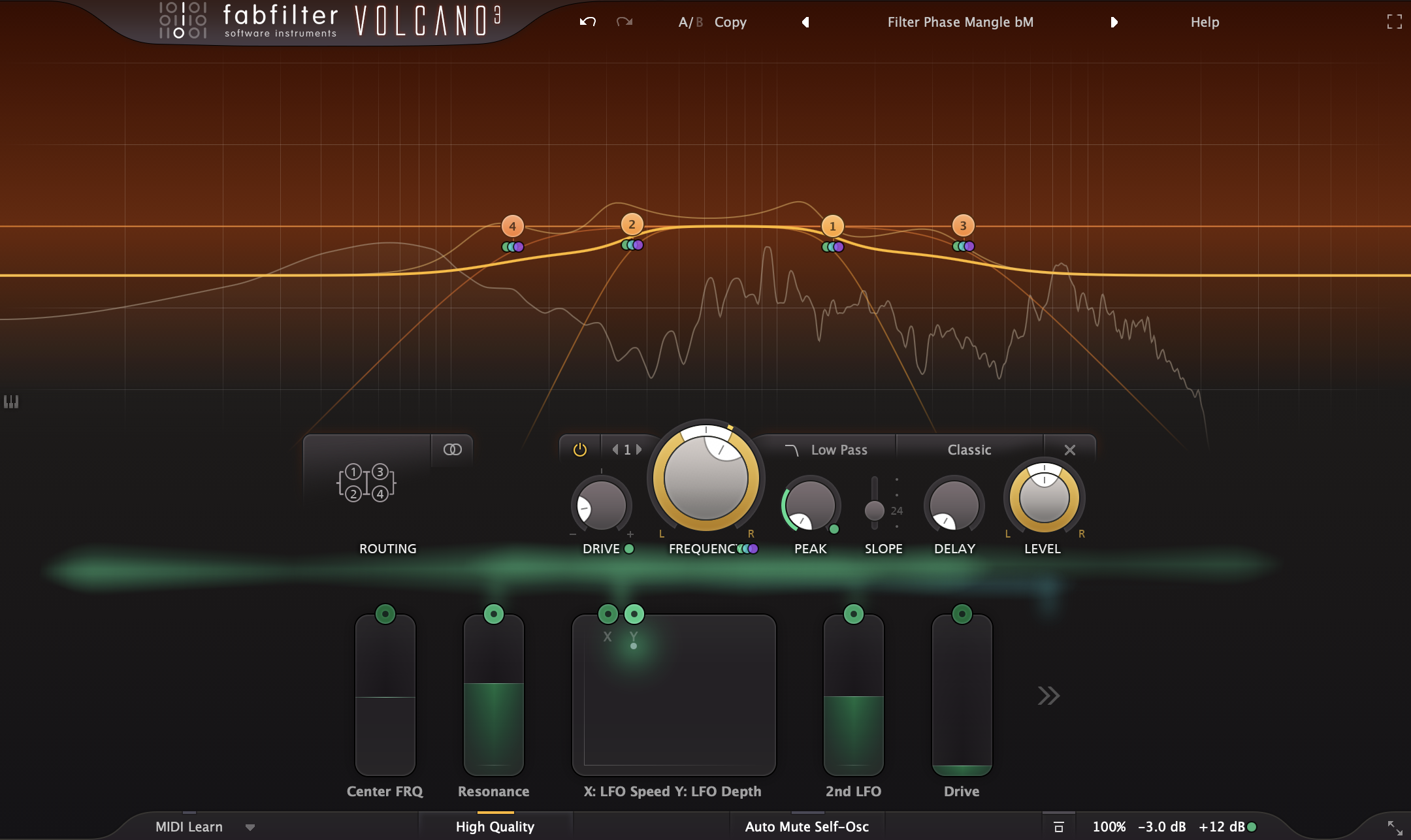Screen dimensions: 1411x840
Task: Click the Resonance slider
Action: coord(493,696)
